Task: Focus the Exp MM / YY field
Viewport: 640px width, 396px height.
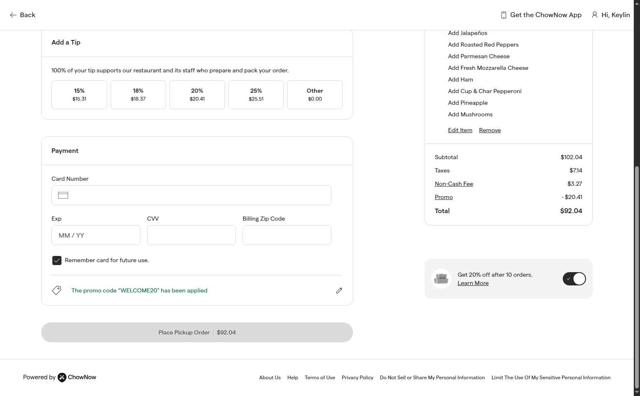Action: [x=96, y=235]
